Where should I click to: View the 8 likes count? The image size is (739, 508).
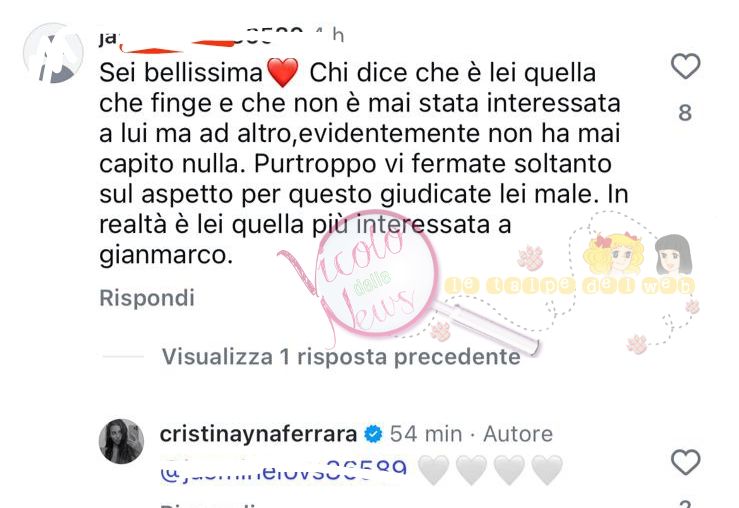tap(685, 113)
